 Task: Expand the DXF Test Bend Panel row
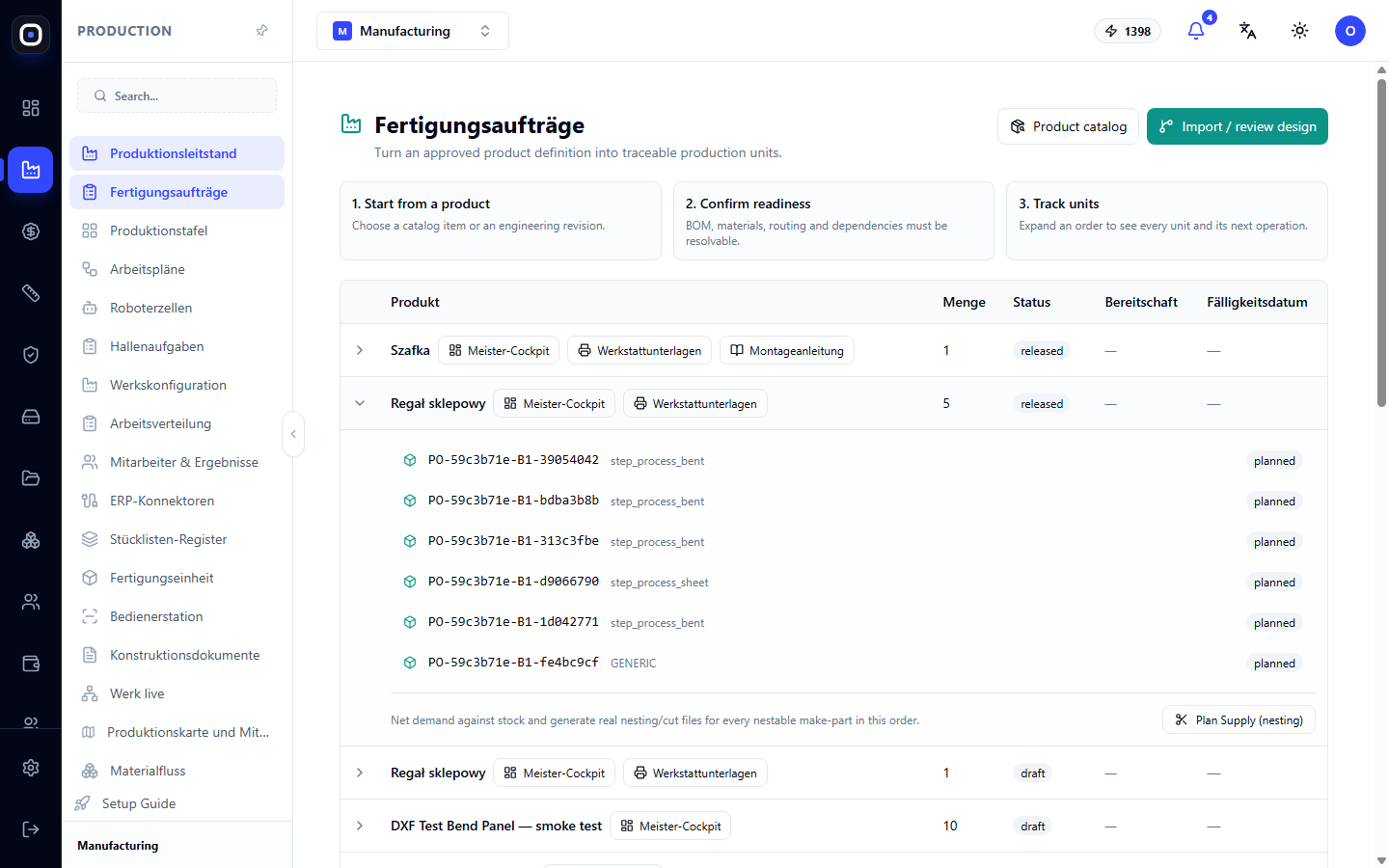360,826
